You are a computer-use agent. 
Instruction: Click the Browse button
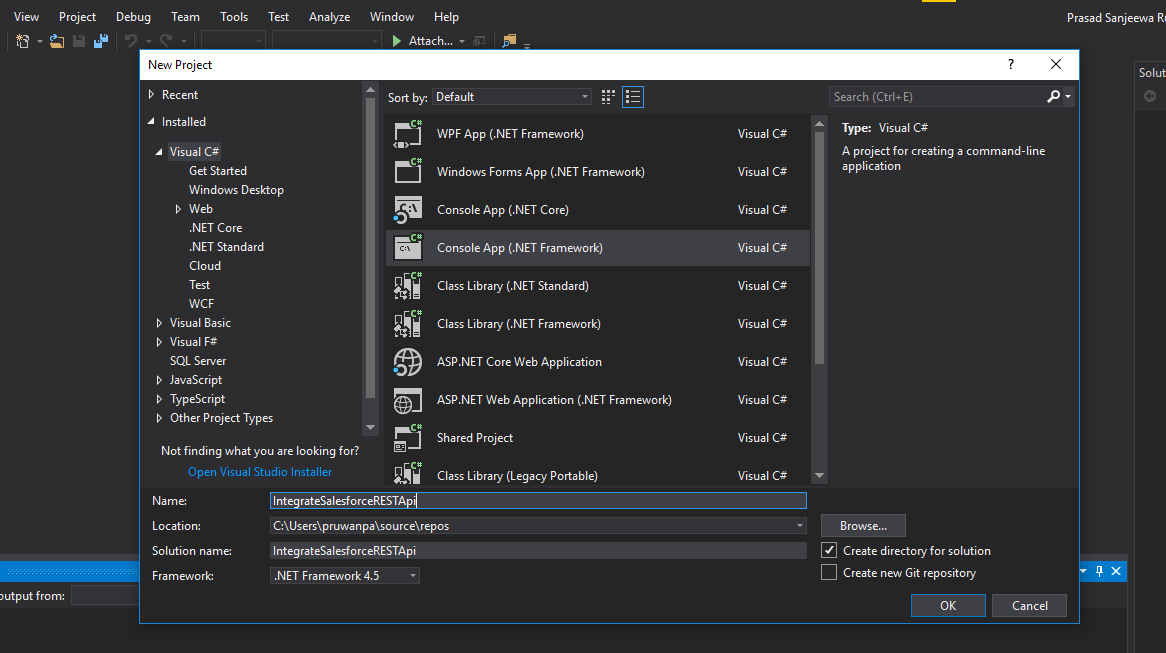click(x=863, y=526)
